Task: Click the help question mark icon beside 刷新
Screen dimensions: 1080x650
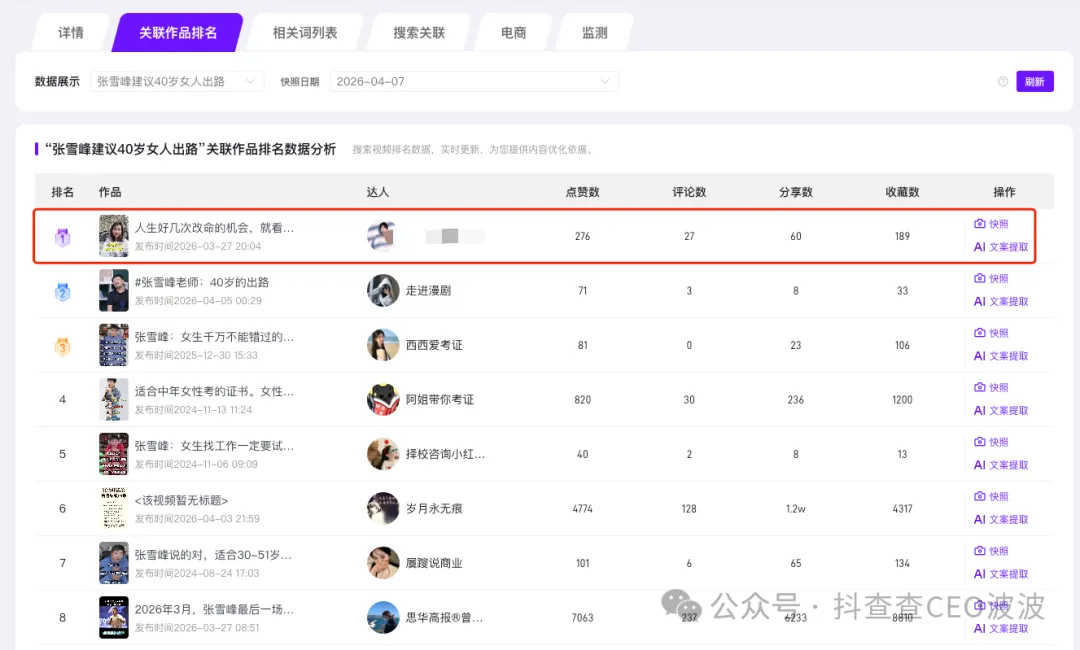Action: 1002,81
